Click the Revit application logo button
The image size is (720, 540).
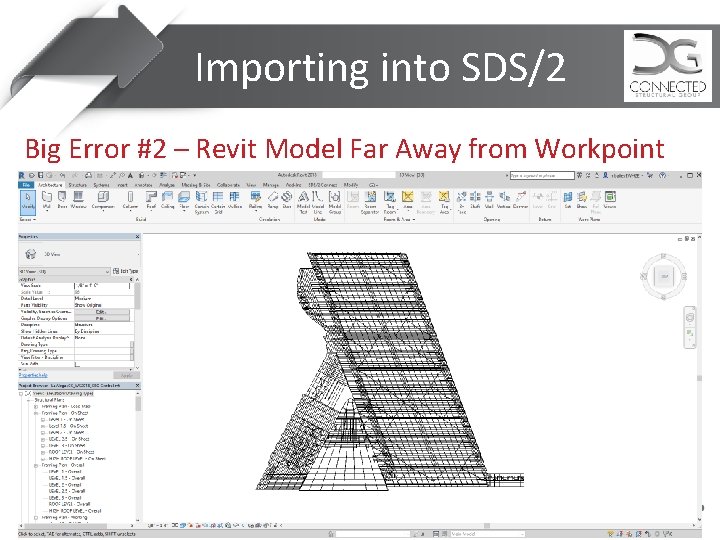tap(22, 175)
